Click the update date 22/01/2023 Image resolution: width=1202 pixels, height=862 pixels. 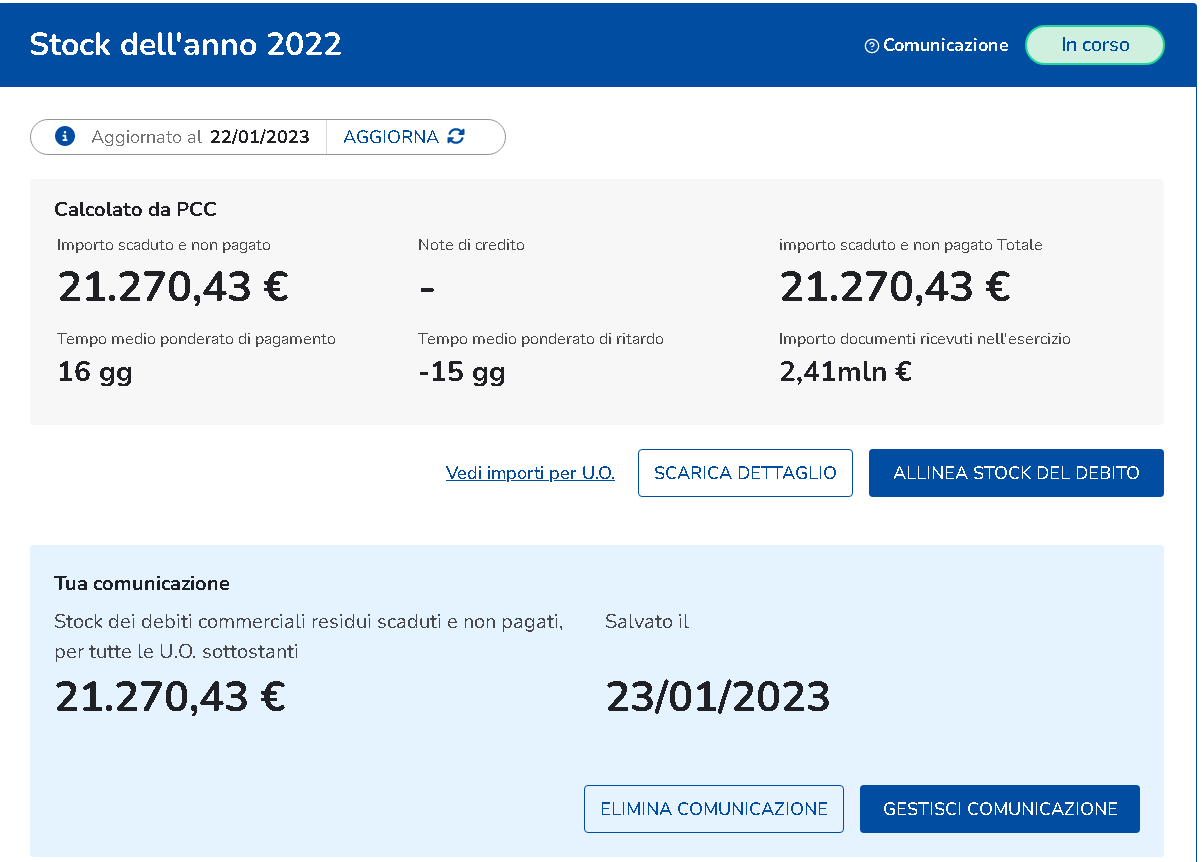click(x=260, y=137)
